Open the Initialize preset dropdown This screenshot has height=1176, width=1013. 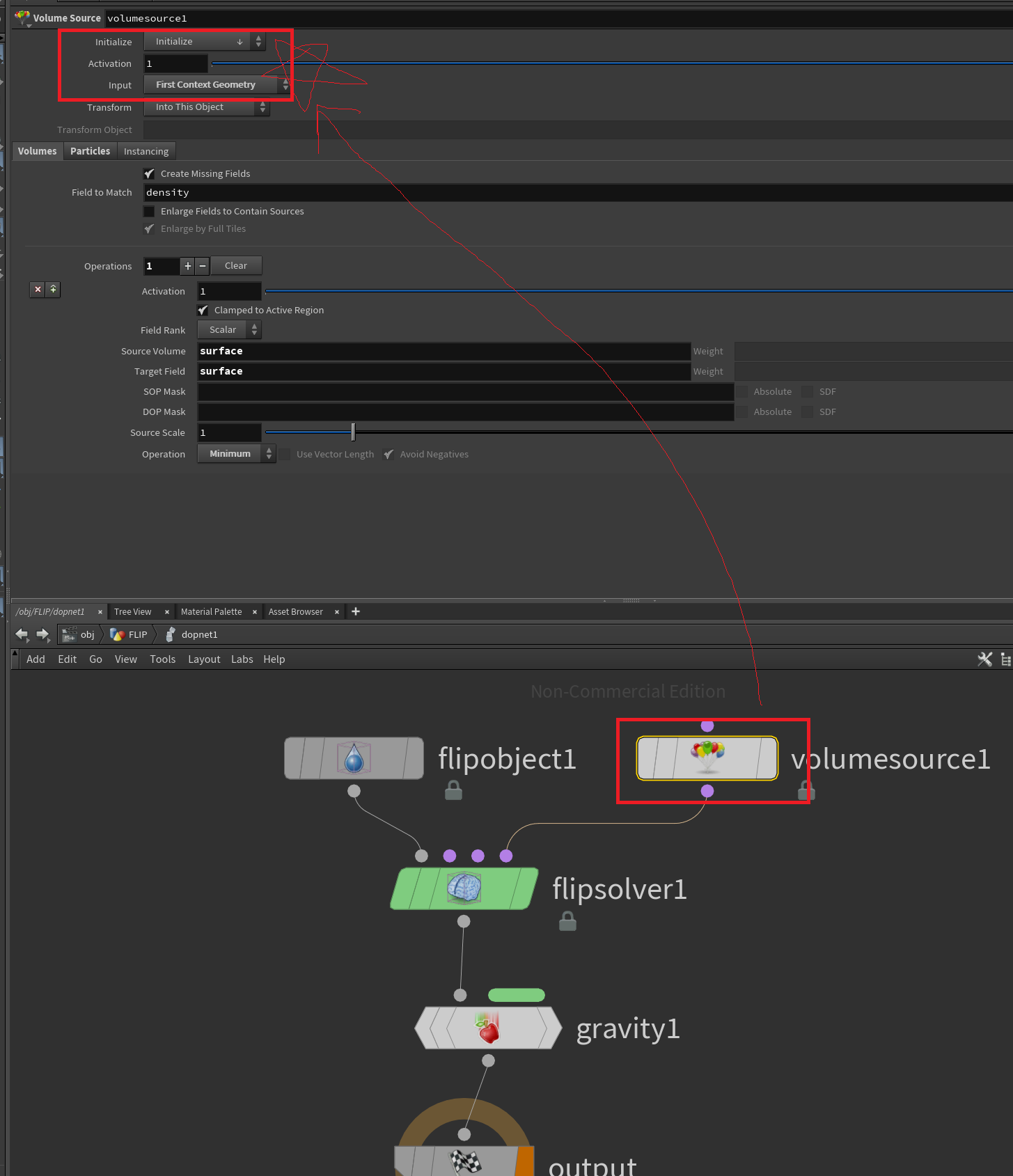(x=205, y=42)
